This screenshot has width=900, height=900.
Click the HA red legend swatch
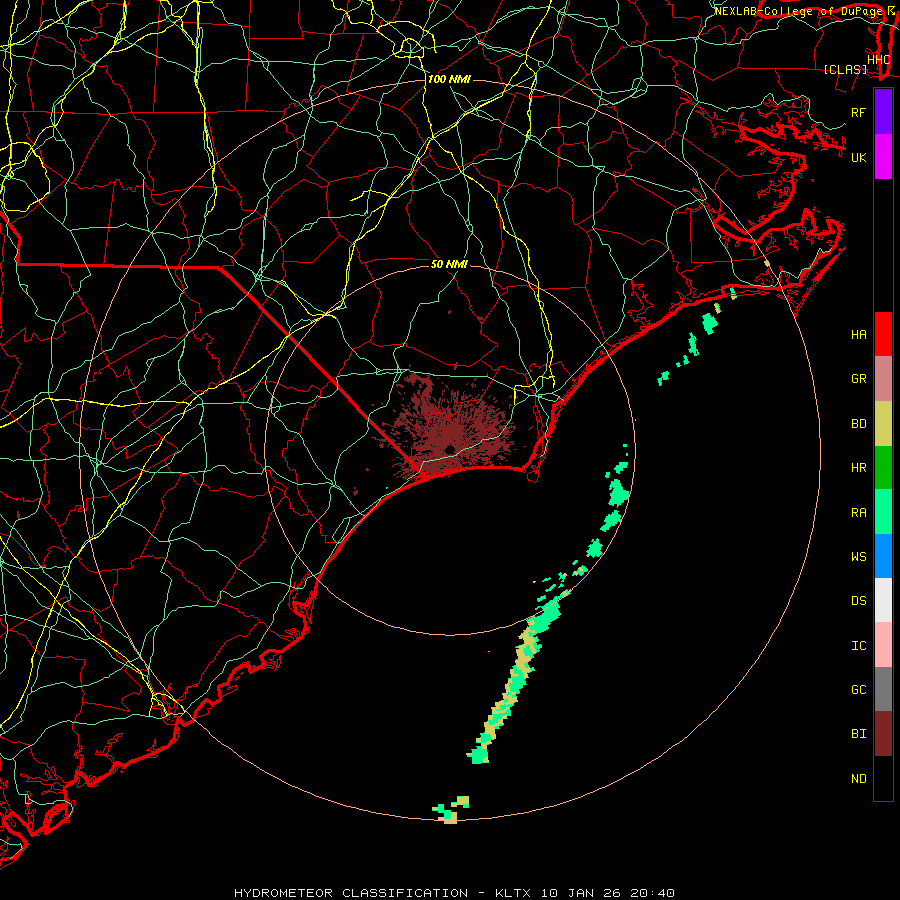(x=883, y=334)
